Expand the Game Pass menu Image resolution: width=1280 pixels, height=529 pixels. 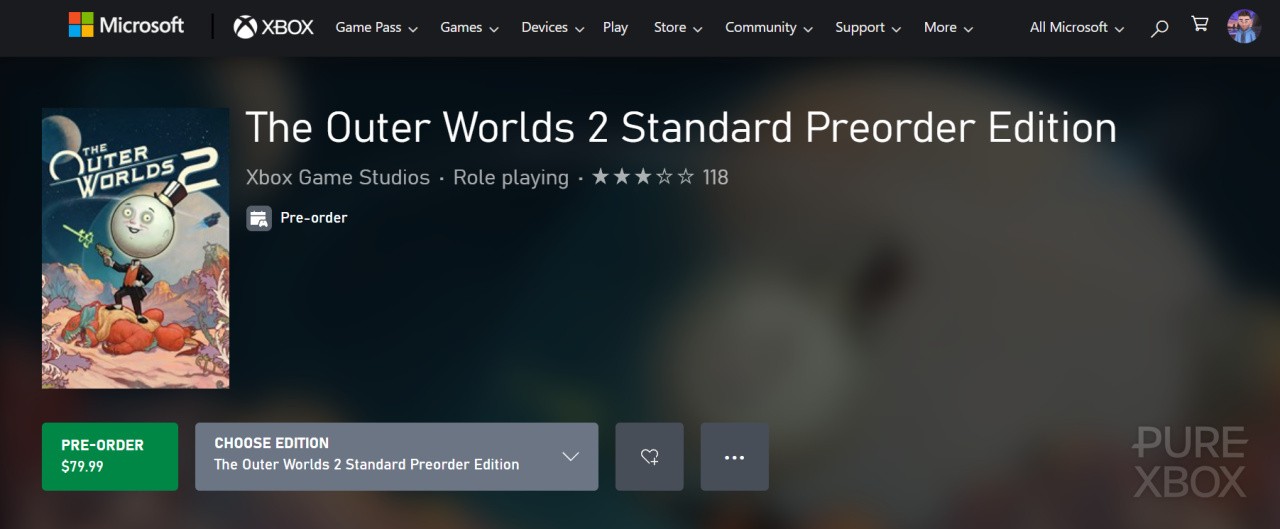point(376,28)
